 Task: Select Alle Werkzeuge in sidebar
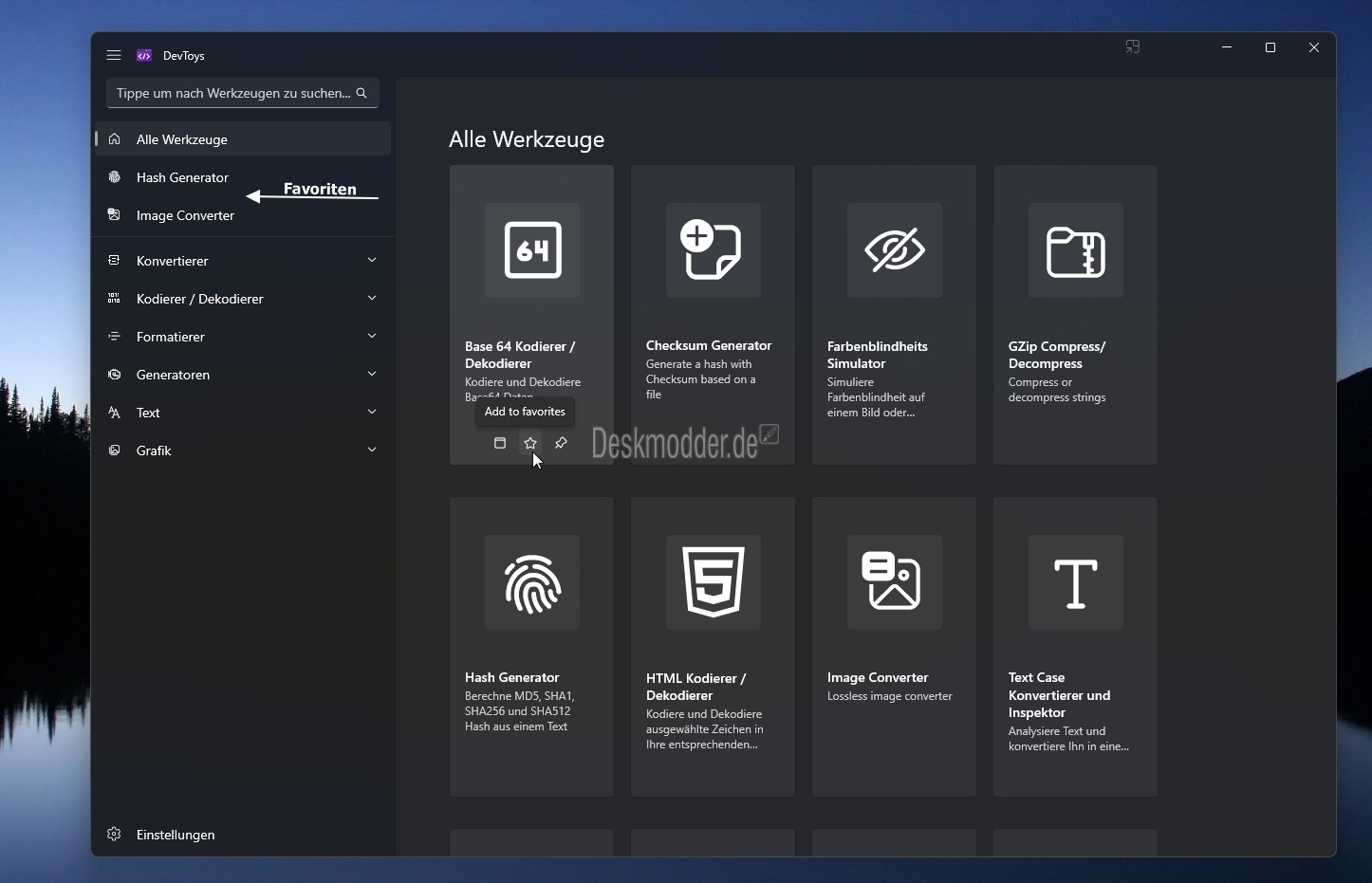tap(243, 139)
